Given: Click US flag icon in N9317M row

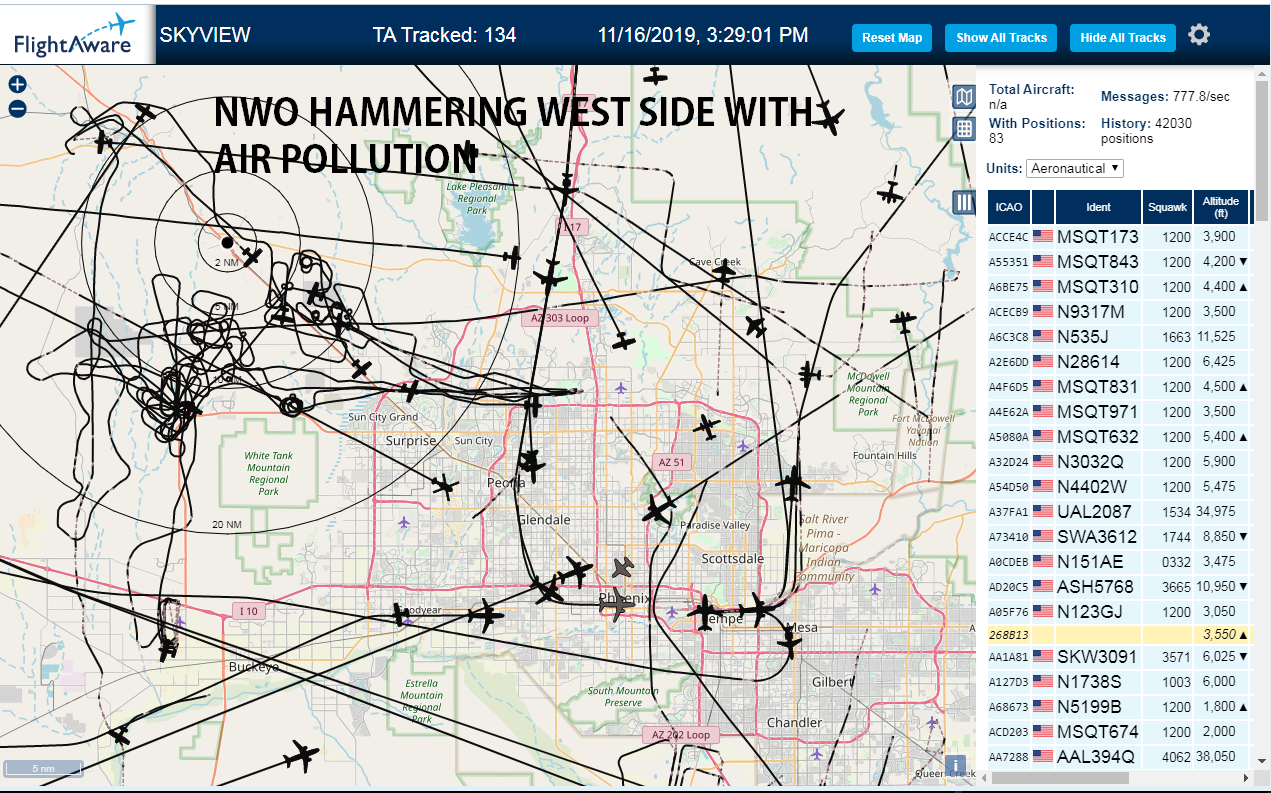Looking at the screenshot, I should 1043,311.
